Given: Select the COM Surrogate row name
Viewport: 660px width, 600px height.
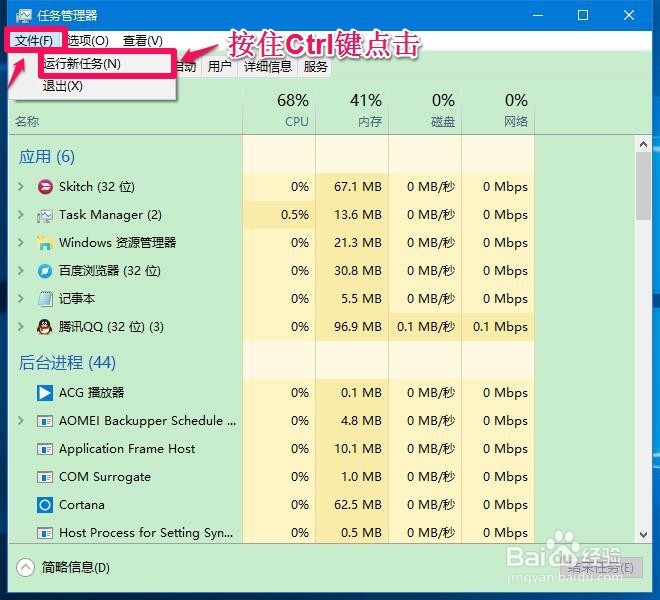Looking at the screenshot, I should click(x=105, y=477).
